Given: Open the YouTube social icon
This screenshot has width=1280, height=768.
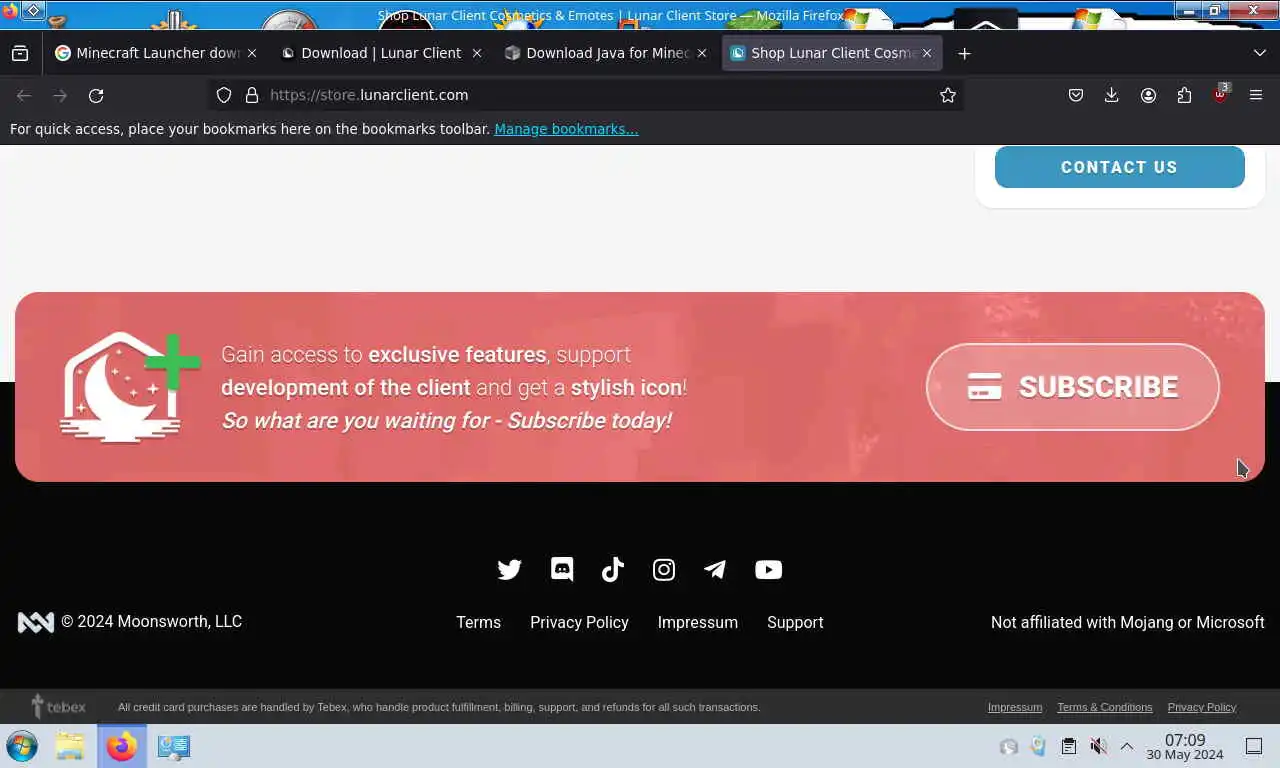Looking at the screenshot, I should pyautogui.click(x=768, y=570).
